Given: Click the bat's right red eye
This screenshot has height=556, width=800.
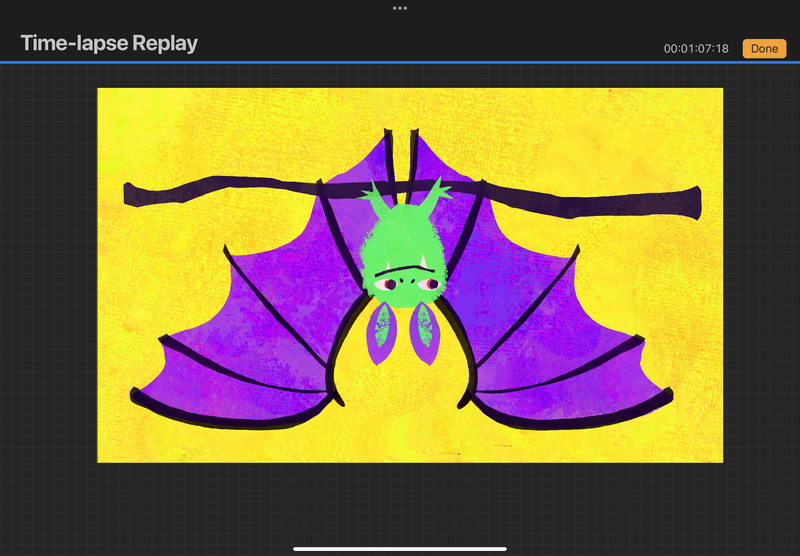Looking at the screenshot, I should 431,285.
